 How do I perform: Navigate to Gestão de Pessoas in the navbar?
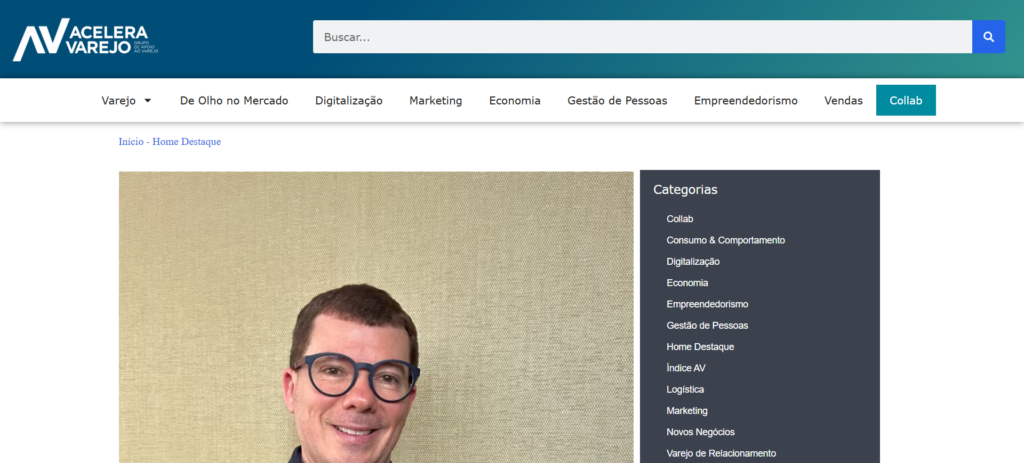(x=617, y=101)
